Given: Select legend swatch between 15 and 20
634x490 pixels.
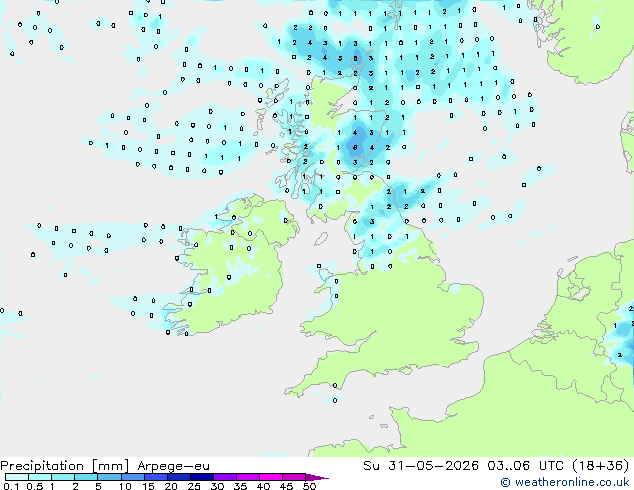Looking at the screenshot, I should pyautogui.click(x=156, y=477).
